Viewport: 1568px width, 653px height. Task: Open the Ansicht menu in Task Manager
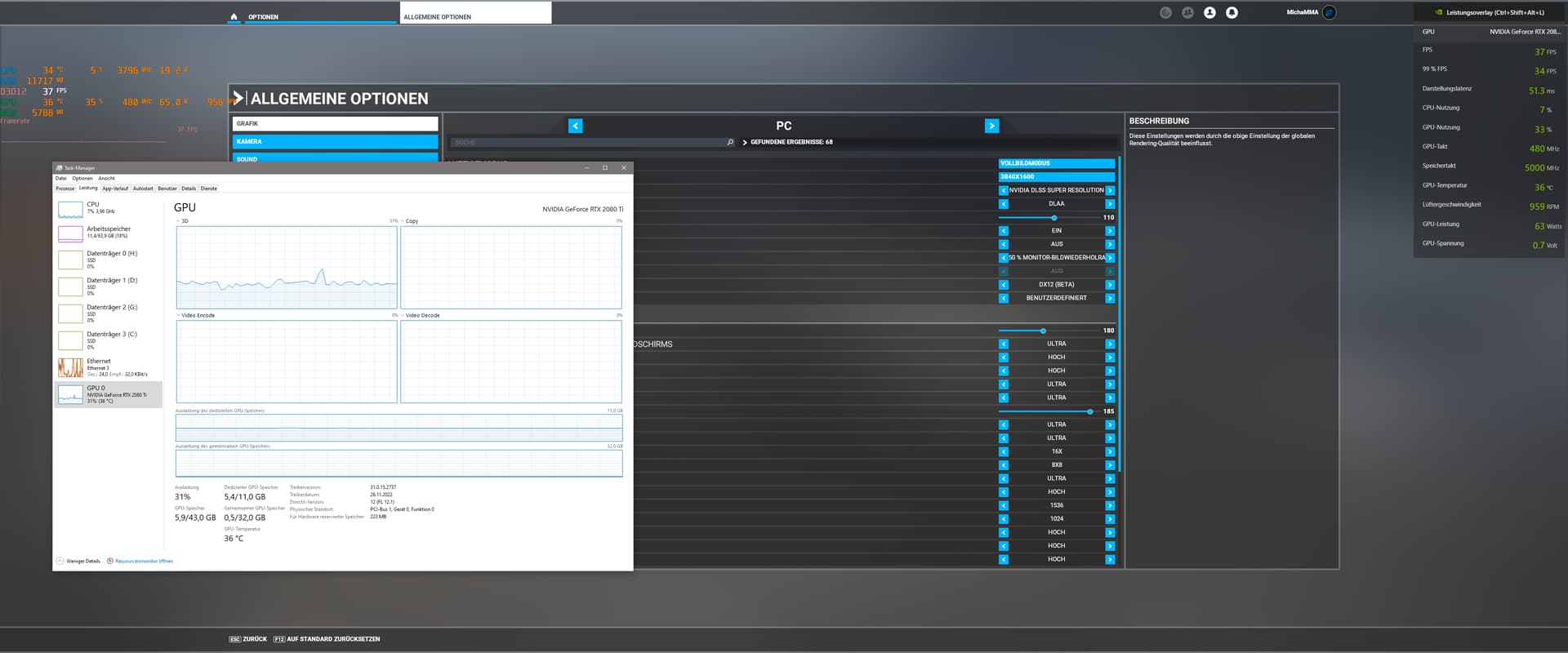click(x=106, y=178)
